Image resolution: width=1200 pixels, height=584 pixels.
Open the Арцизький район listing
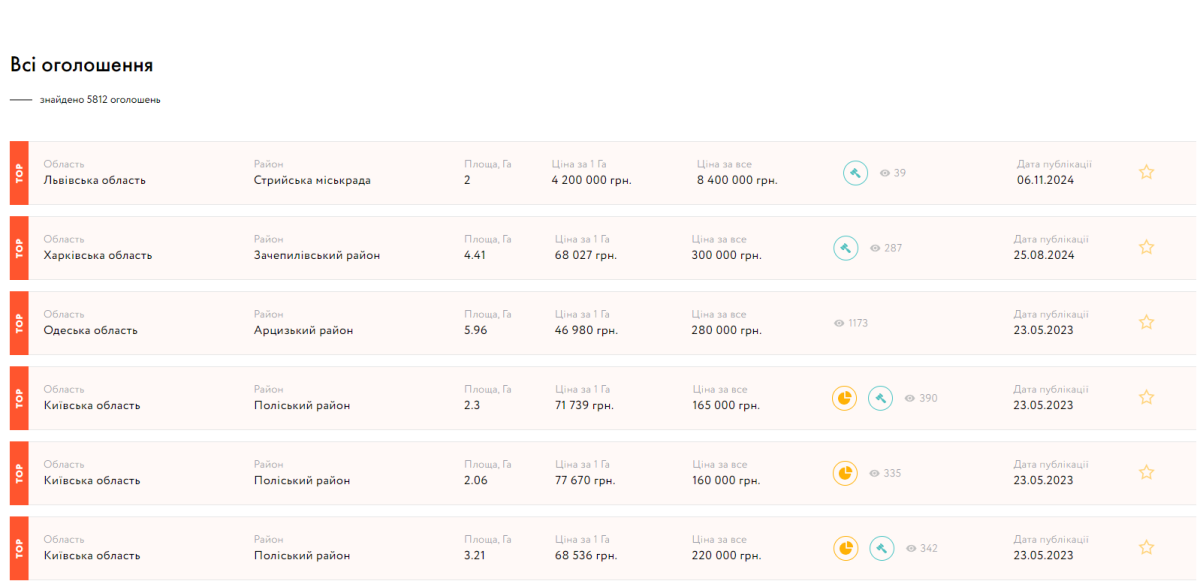tap(303, 330)
